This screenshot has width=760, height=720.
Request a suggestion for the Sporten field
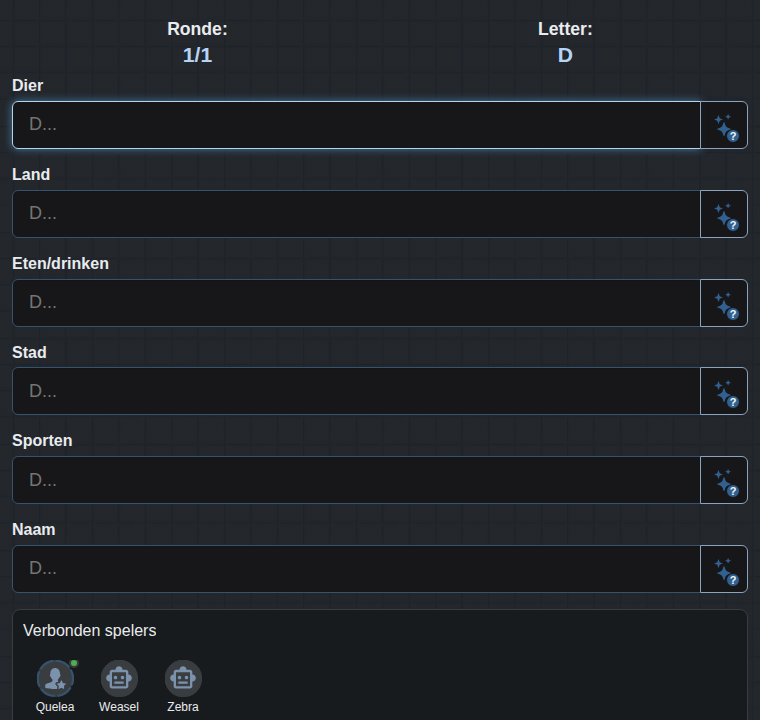(x=724, y=480)
